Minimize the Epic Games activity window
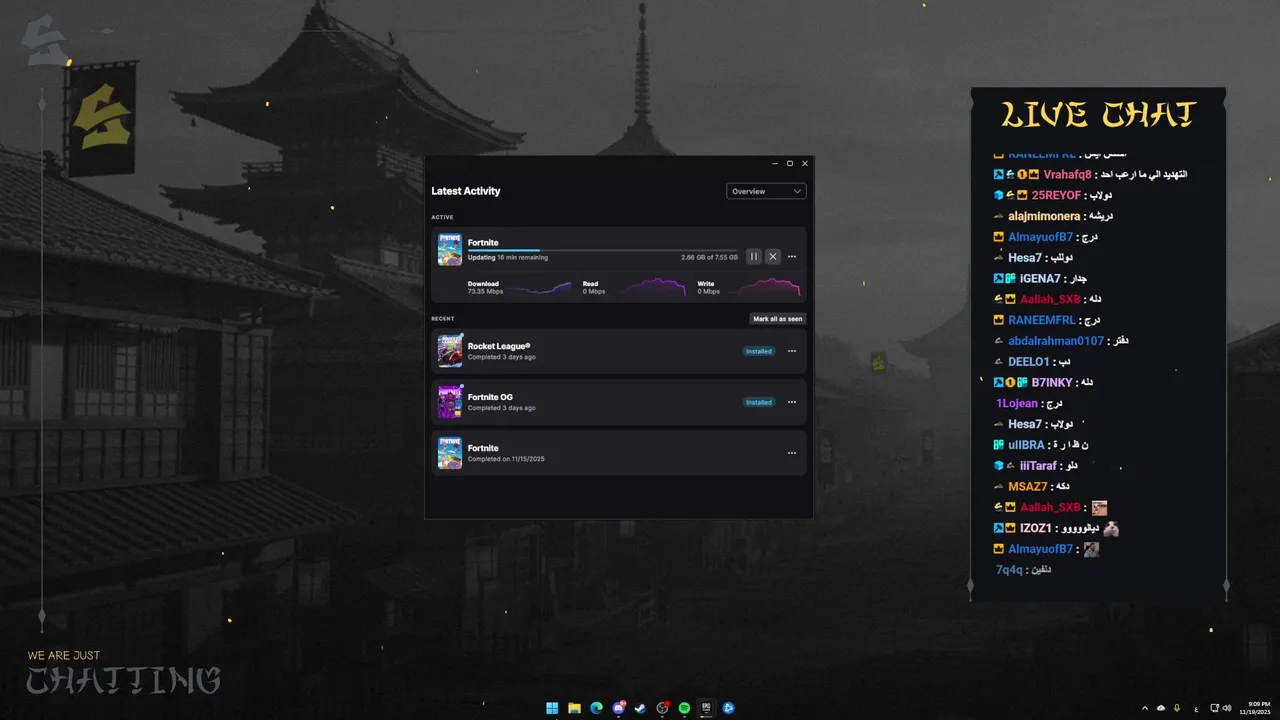The image size is (1280, 720). 775,163
